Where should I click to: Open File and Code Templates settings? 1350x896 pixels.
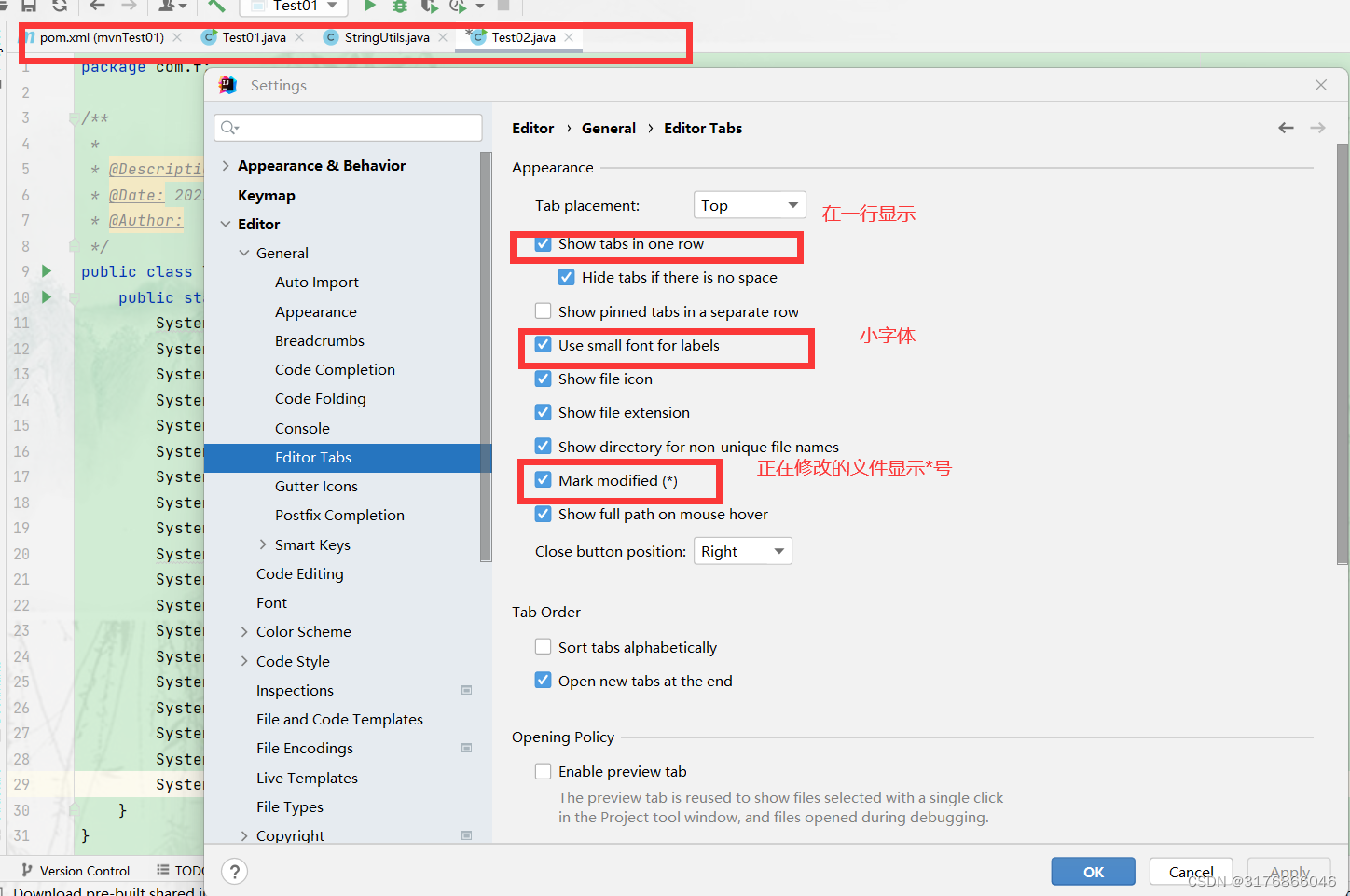[x=339, y=719]
